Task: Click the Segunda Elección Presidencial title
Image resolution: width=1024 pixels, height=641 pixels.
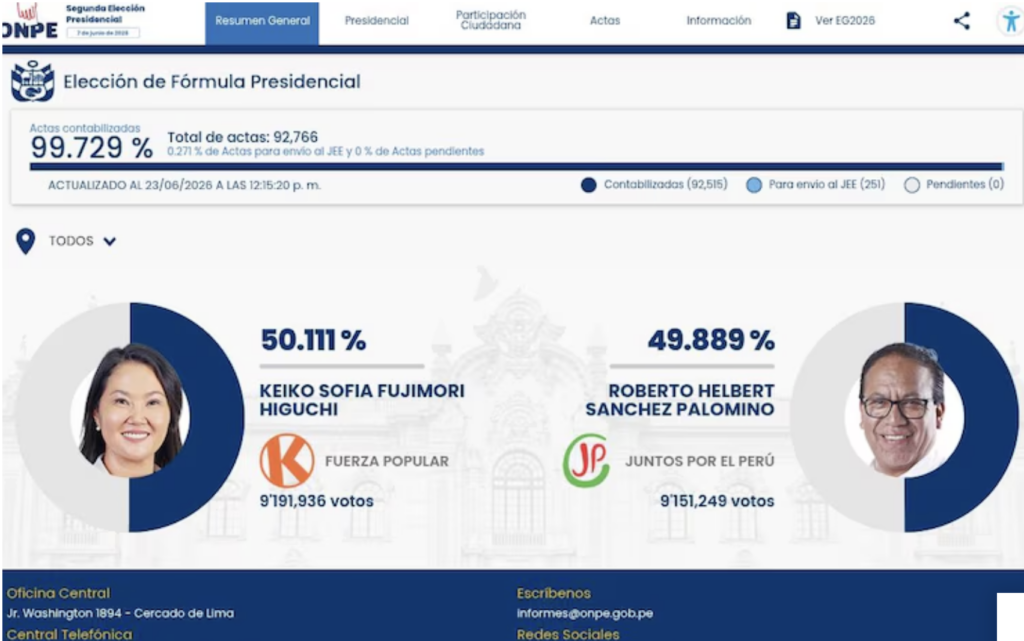Action: coord(105,14)
